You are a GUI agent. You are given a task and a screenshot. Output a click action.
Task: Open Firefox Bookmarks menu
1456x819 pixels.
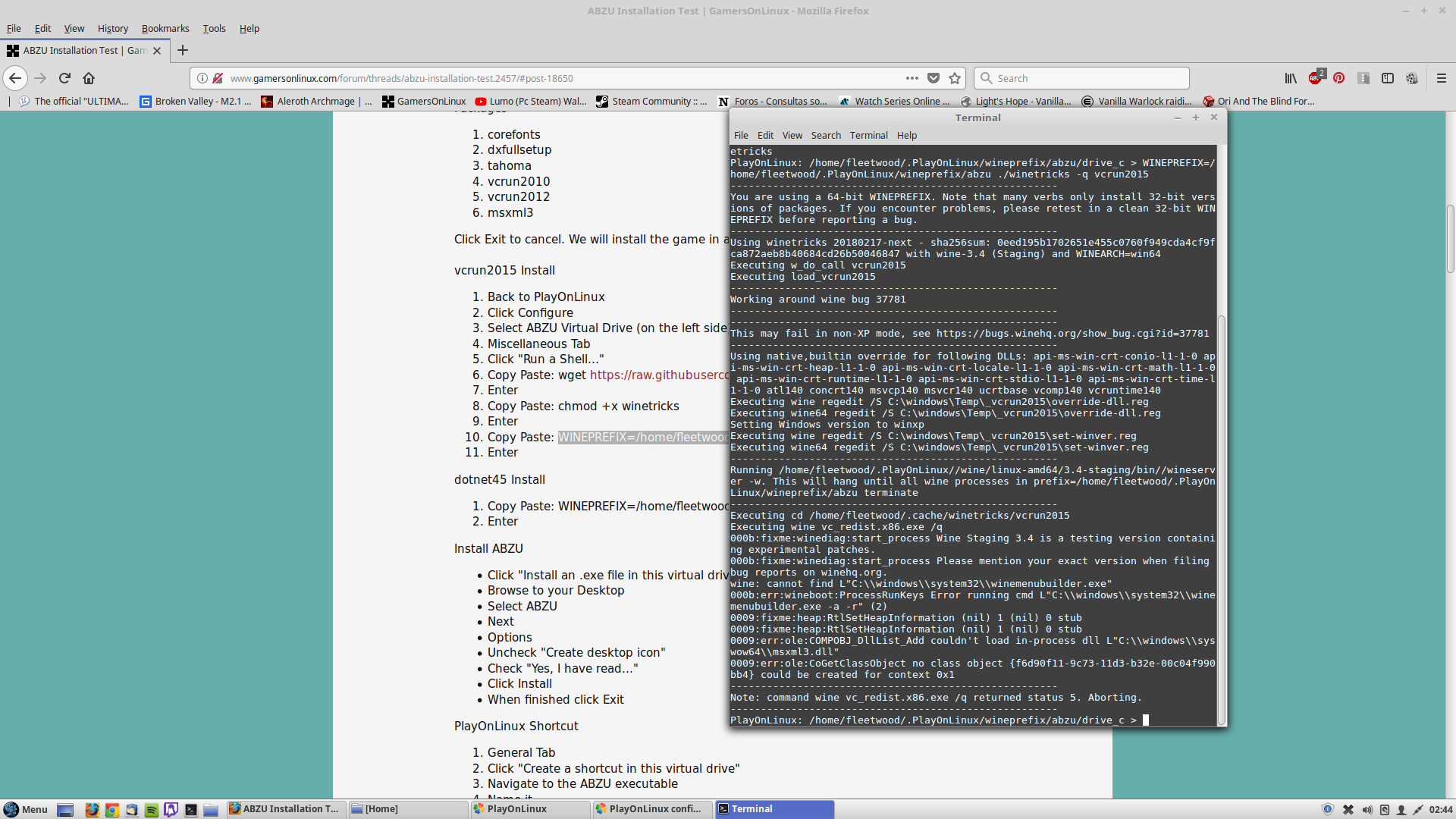[165, 28]
